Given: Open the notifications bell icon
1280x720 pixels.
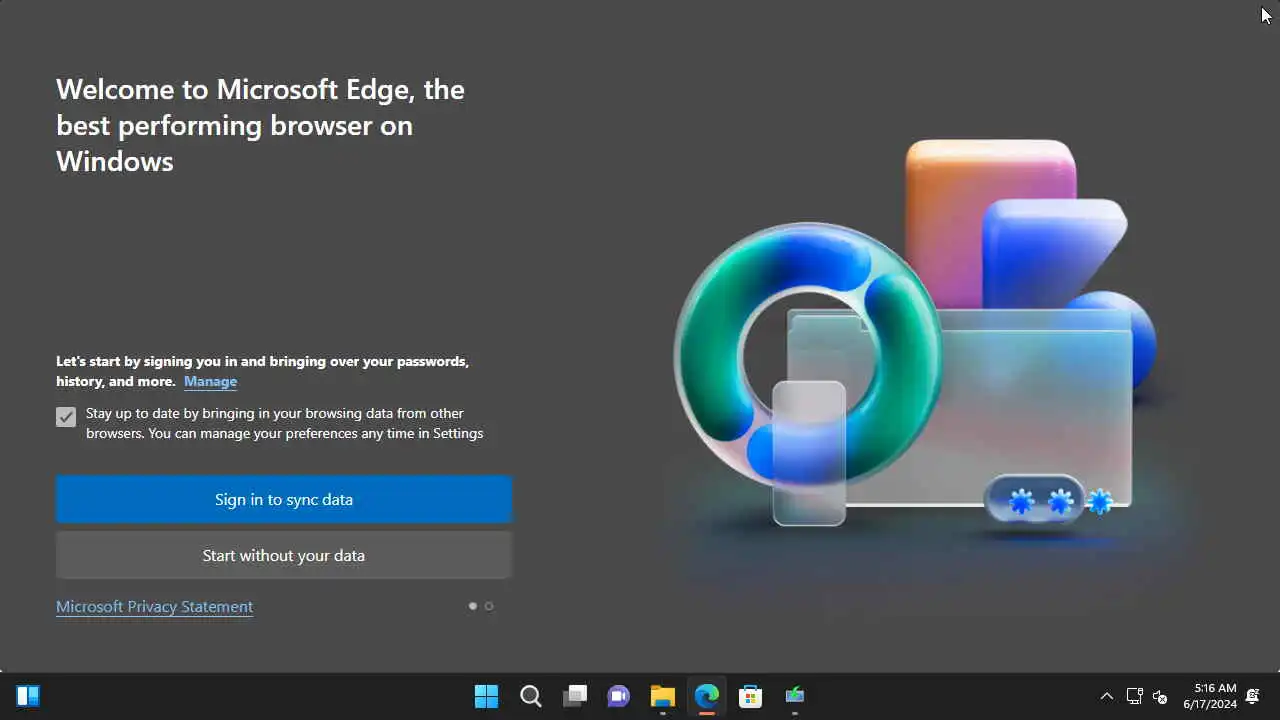Looking at the screenshot, I should [x=1252, y=696].
